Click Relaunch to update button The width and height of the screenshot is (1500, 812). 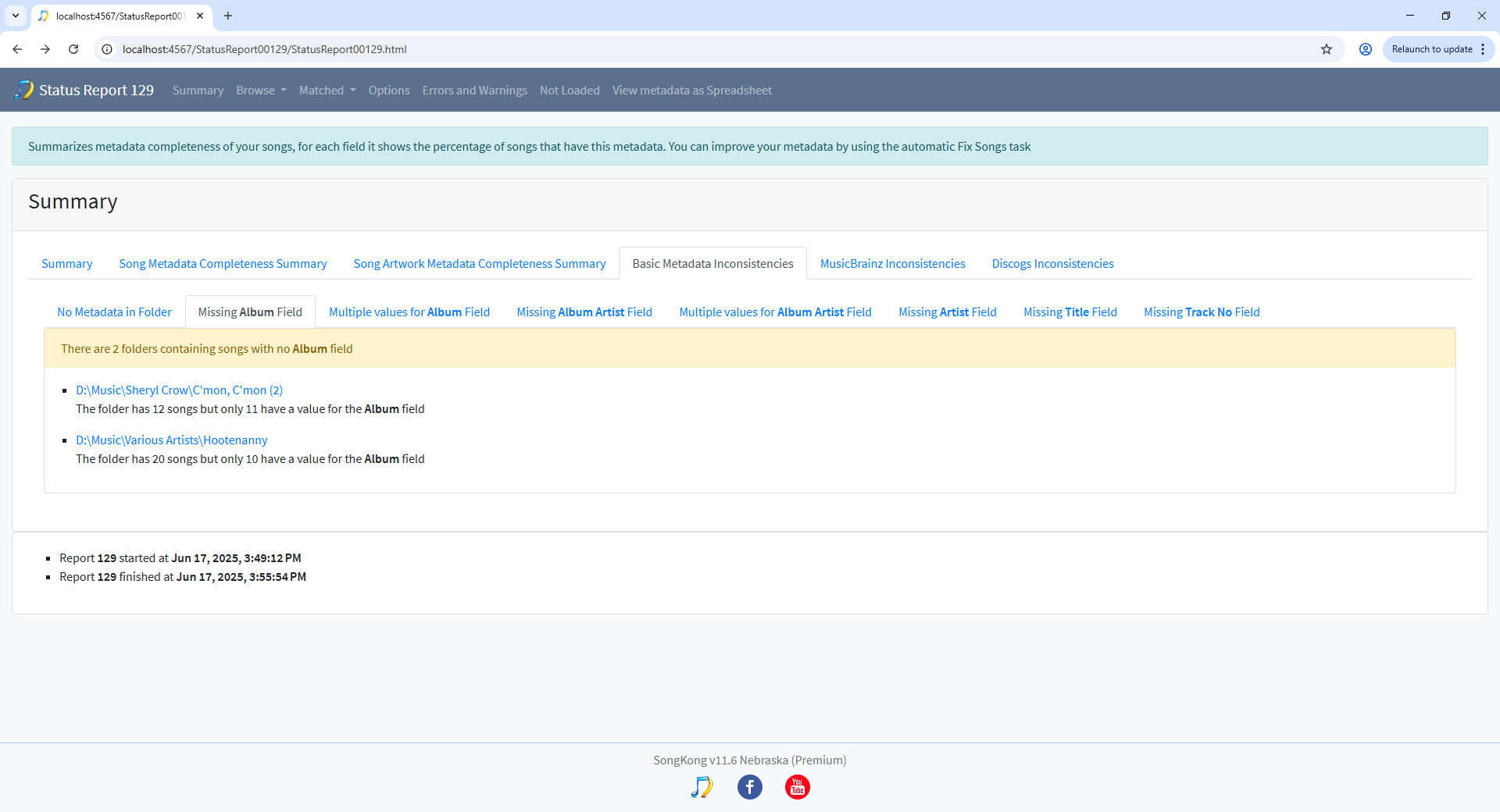[x=1431, y=49]
